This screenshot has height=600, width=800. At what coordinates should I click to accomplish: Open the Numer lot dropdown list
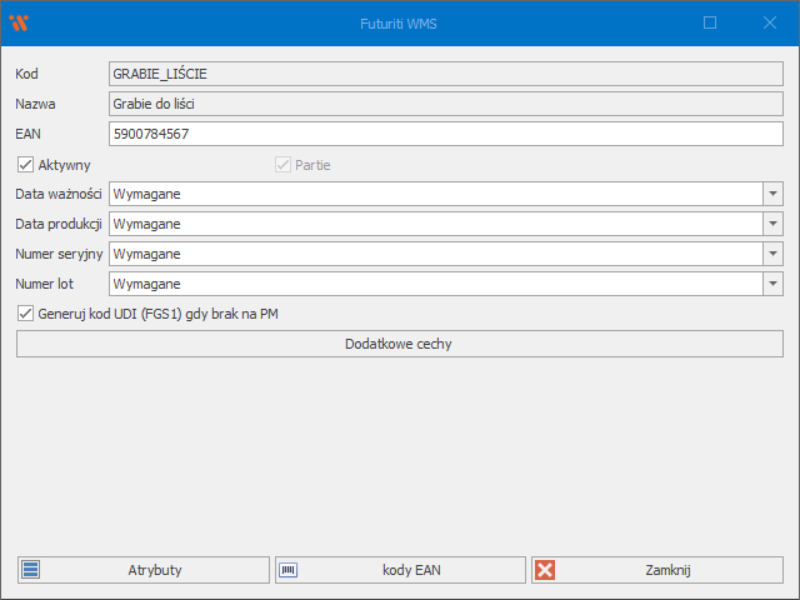pyautogui.click(x=773, y=284)
